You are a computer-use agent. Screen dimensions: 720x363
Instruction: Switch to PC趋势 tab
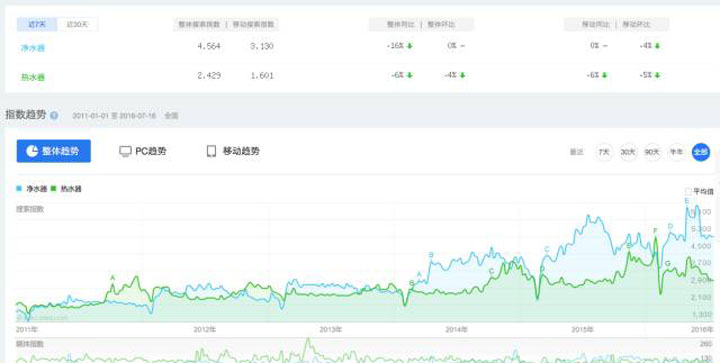(x=143, y=151)
